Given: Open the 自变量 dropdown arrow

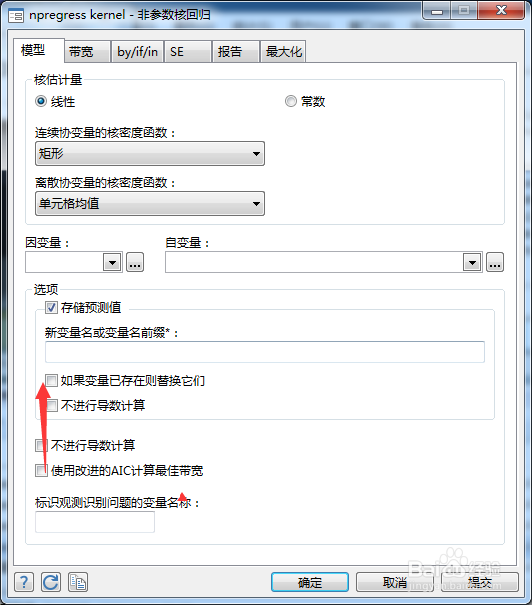Looking at the screenshot, I should coord(472,262).
